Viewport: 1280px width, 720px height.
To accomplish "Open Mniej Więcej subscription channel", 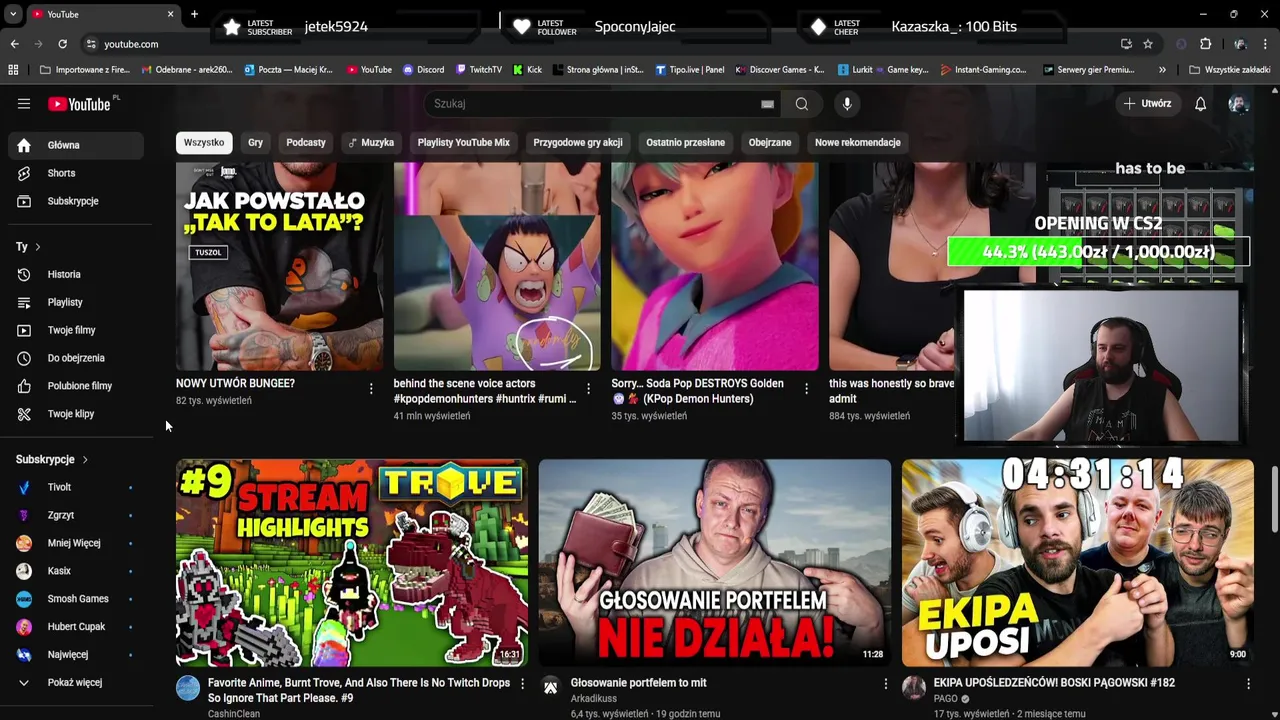I will point(76,543).
